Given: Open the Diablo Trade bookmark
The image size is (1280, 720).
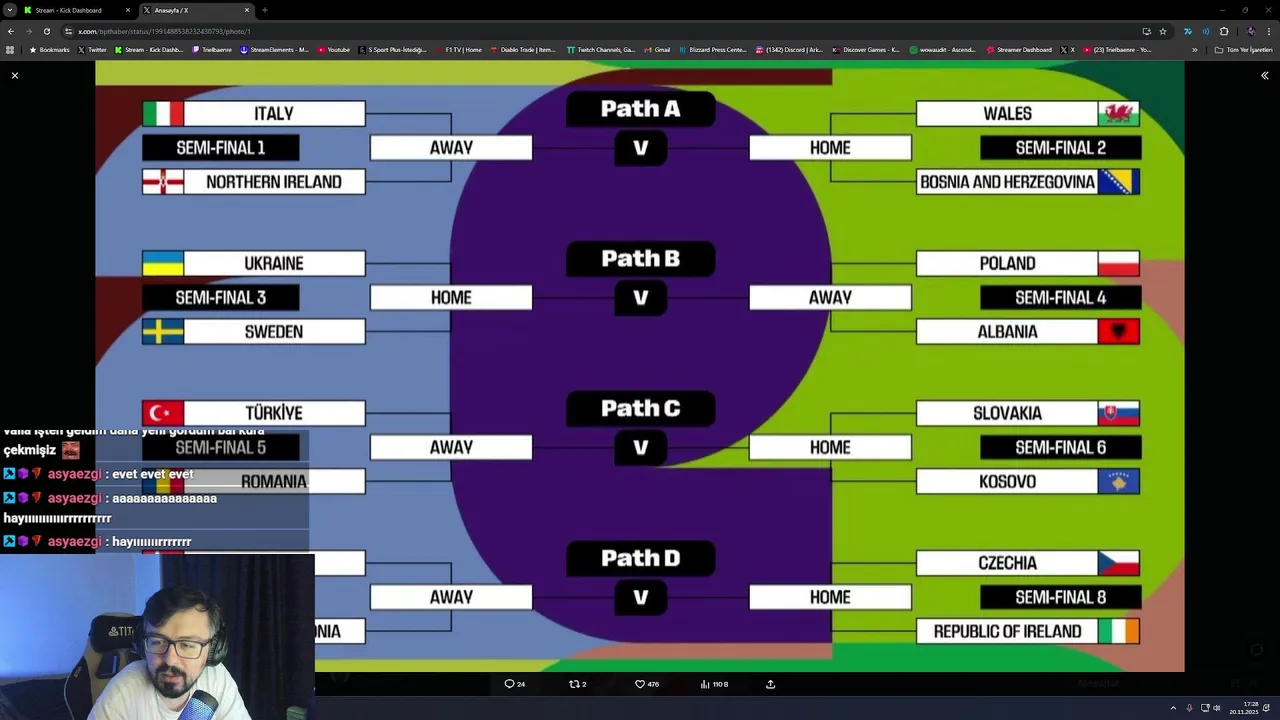Looking at the screenshot, I should [522, 49].
